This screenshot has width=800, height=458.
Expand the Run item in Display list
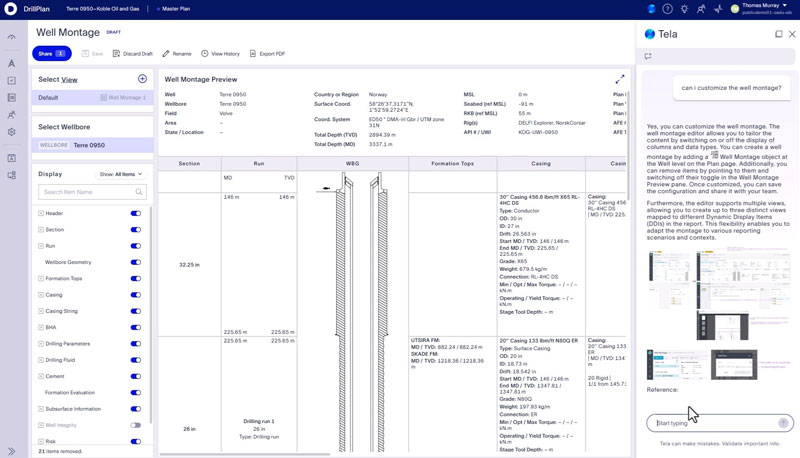tap(41, 246)
